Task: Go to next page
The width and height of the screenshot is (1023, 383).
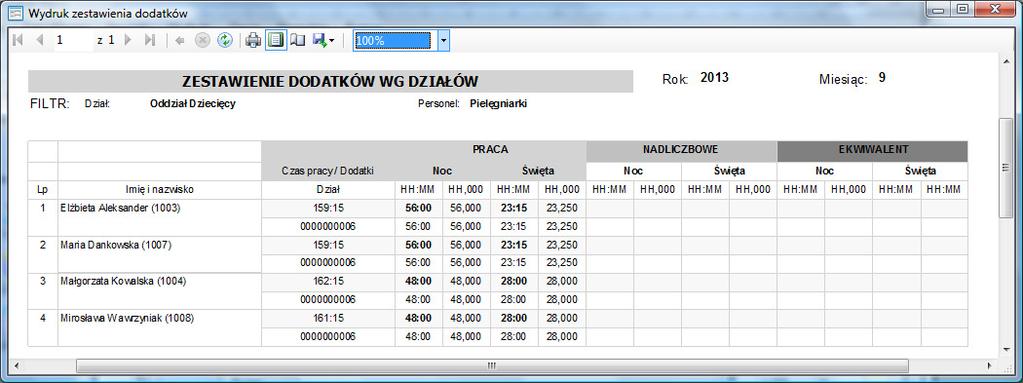Action: (x=128, y=40)
